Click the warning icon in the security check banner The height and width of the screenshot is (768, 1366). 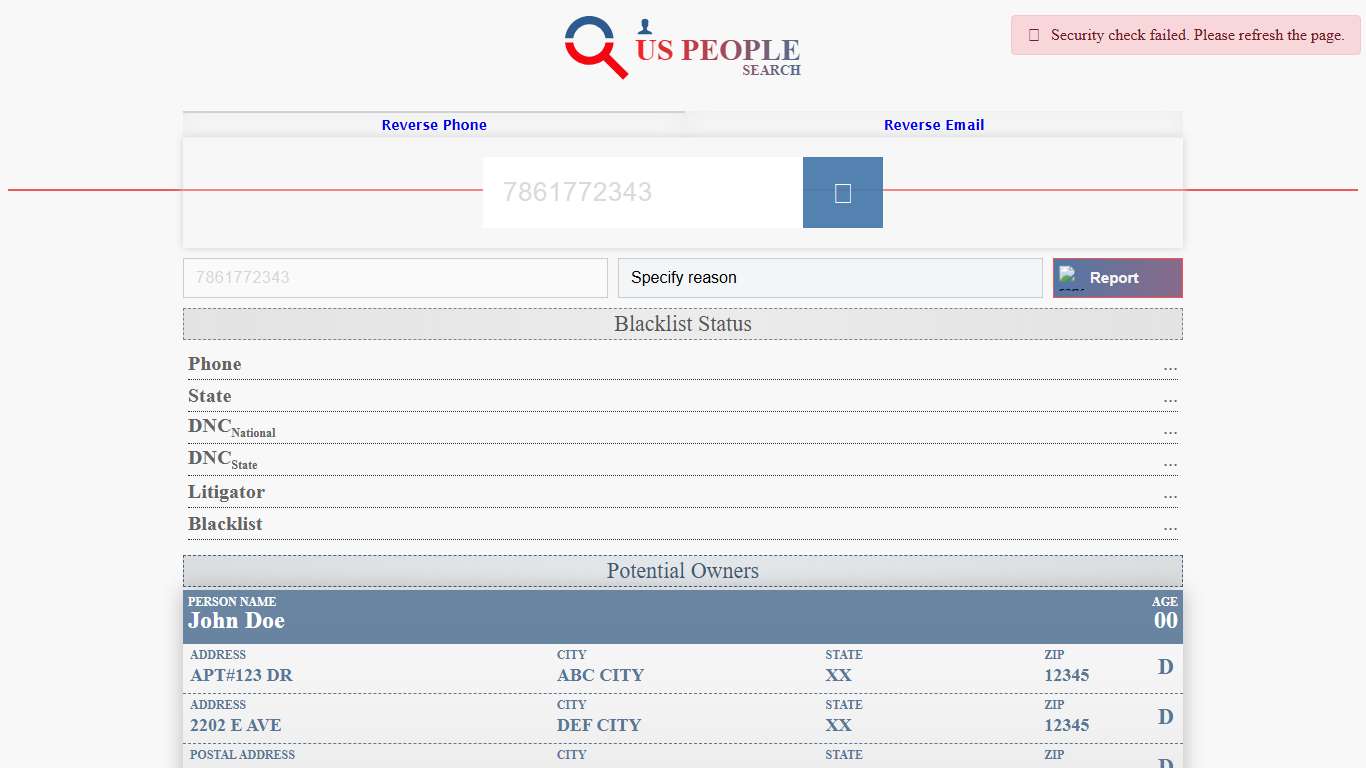(1033, 34)
